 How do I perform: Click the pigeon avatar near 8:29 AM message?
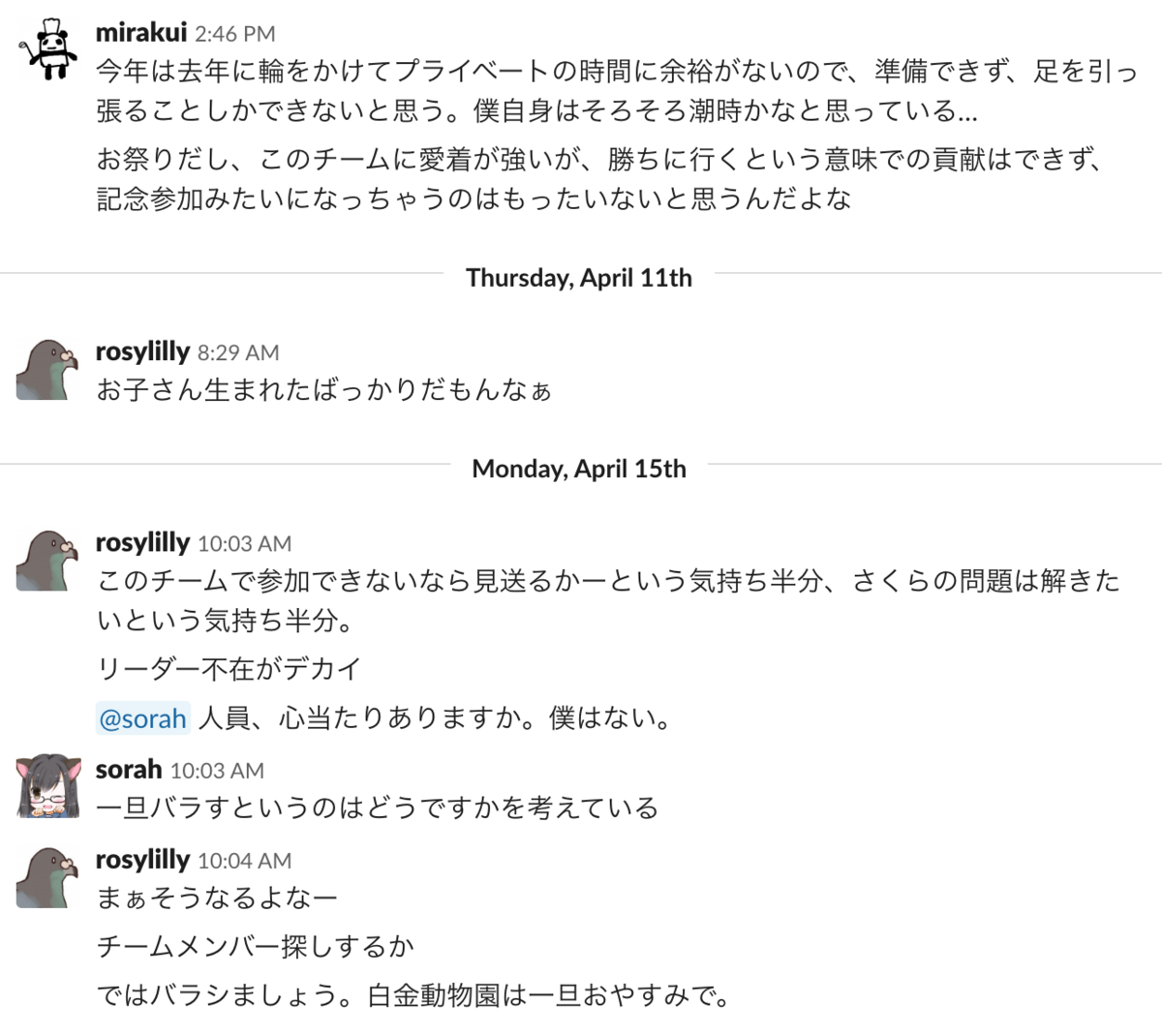point(45,368)
